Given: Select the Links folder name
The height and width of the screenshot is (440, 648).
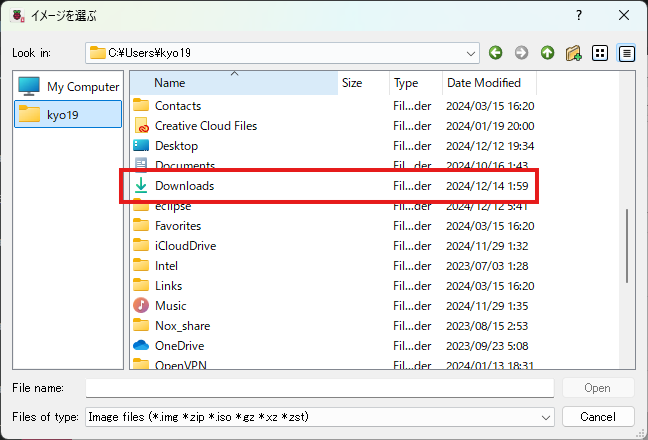Looking at the screenshot, I should point(168,286).
